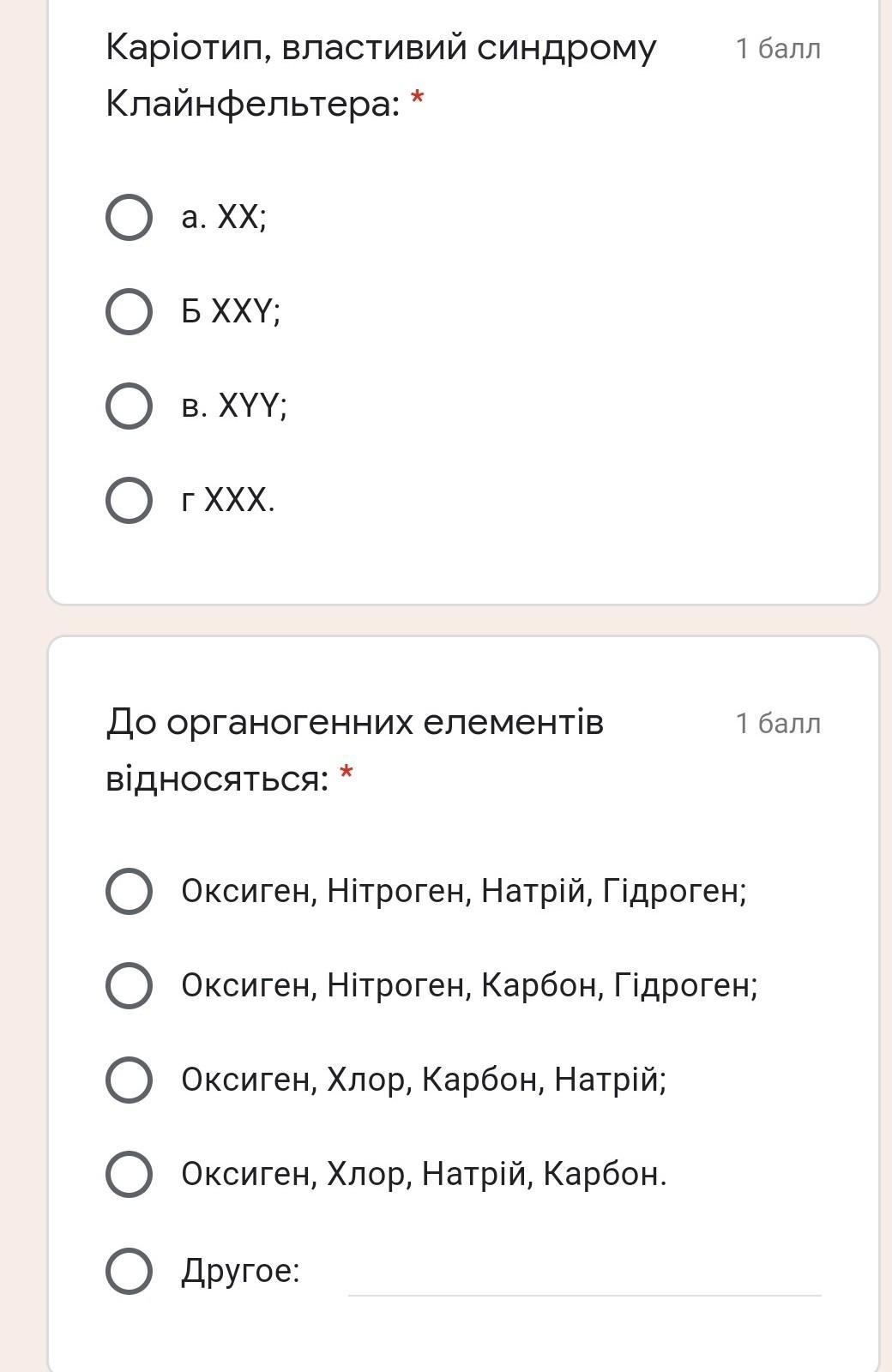The width and height of the screenshot is (892, 1372).
Task: Click the 'г XXX.' label text
Action: pyautogui.click(x=228, y=500)
